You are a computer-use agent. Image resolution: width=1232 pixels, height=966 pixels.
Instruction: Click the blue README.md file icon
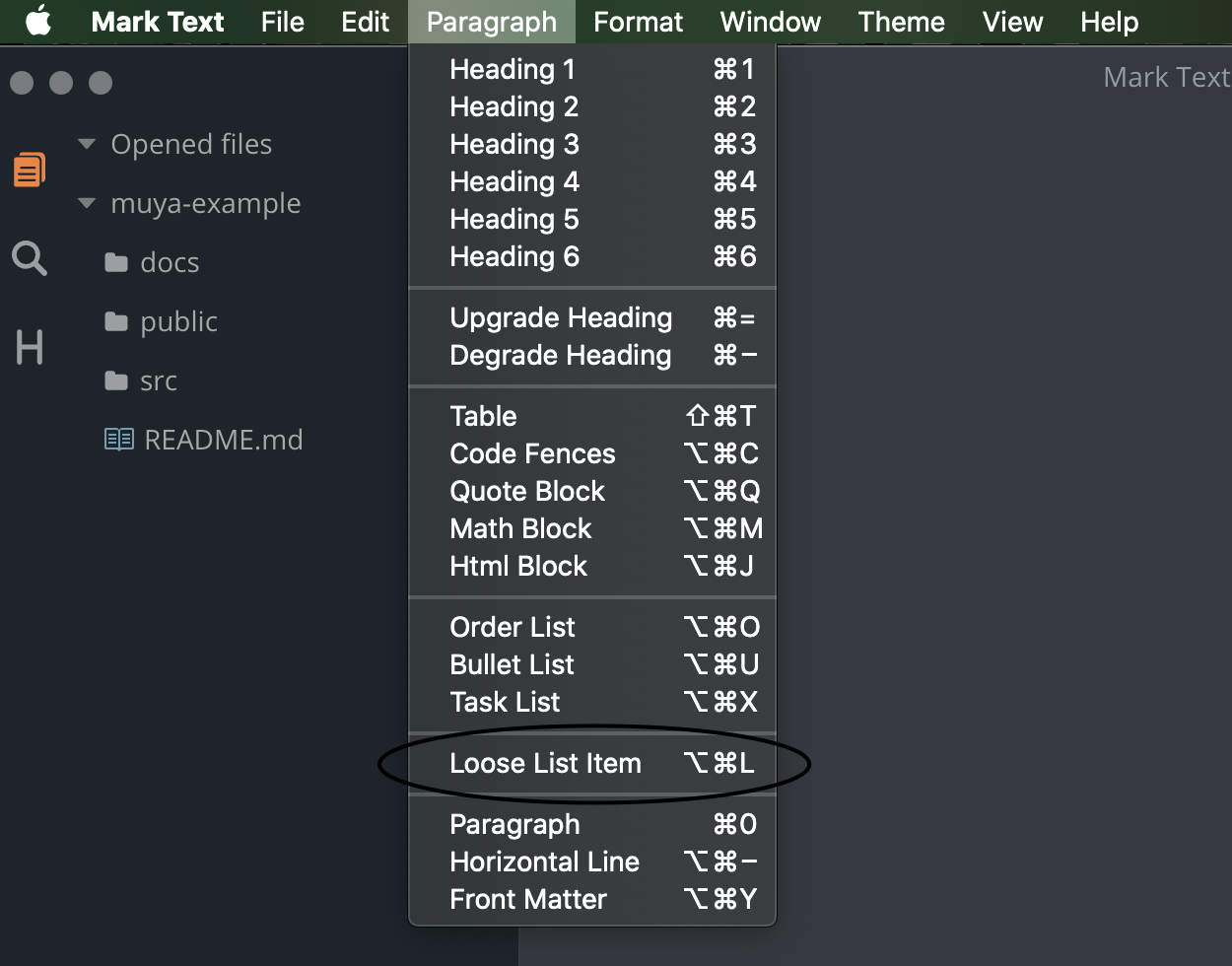[118, 440]
